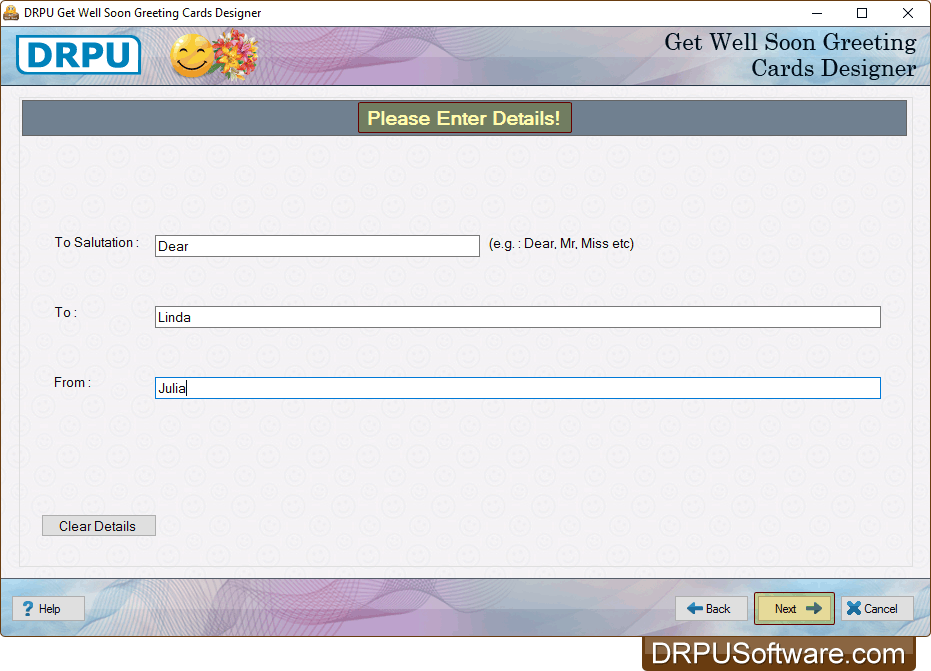Click the blue X Cancel icon
This screenshot has width=931, height=671.
(854, 609)
